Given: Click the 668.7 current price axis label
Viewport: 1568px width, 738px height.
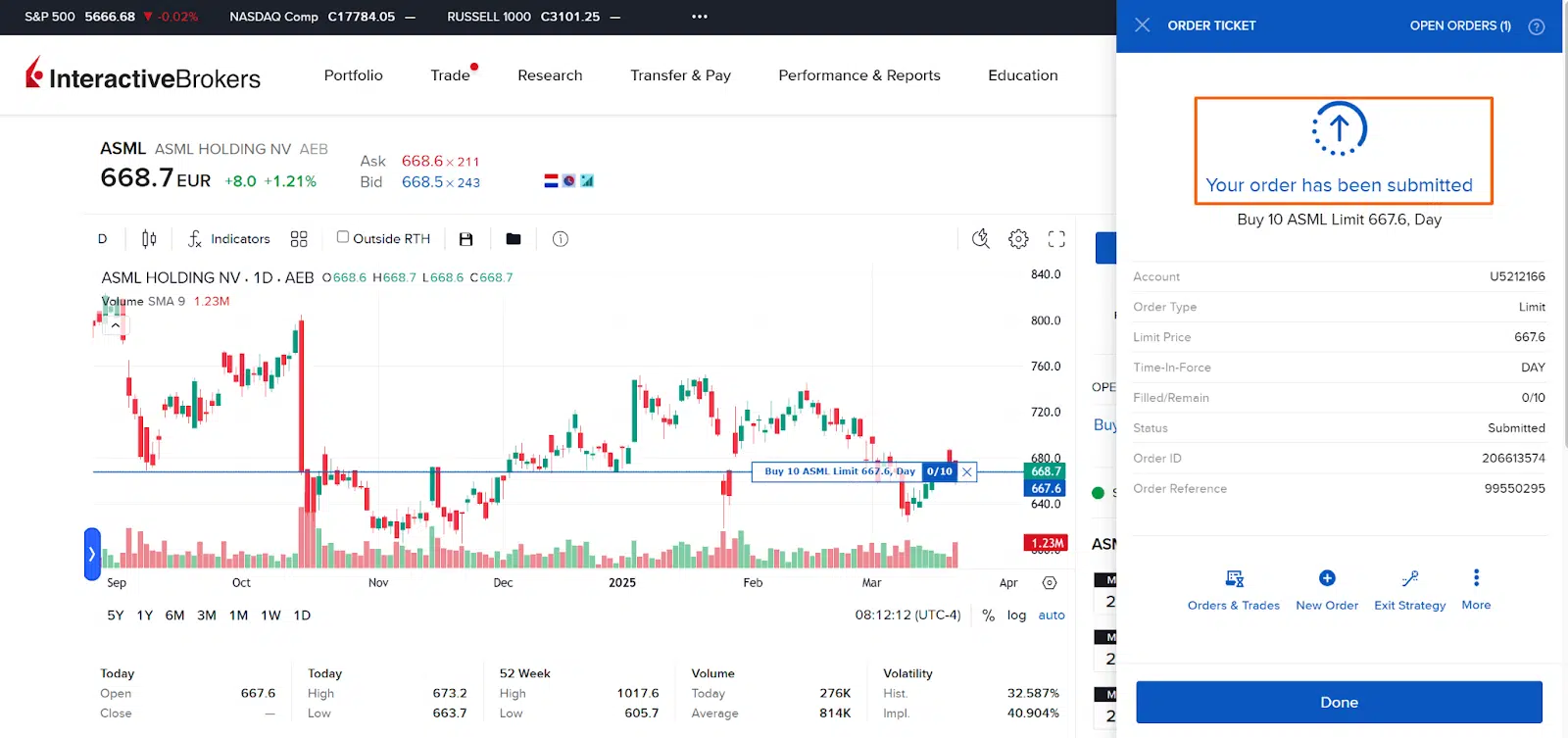Looking at the screenshot, I should coord(1046,471).
